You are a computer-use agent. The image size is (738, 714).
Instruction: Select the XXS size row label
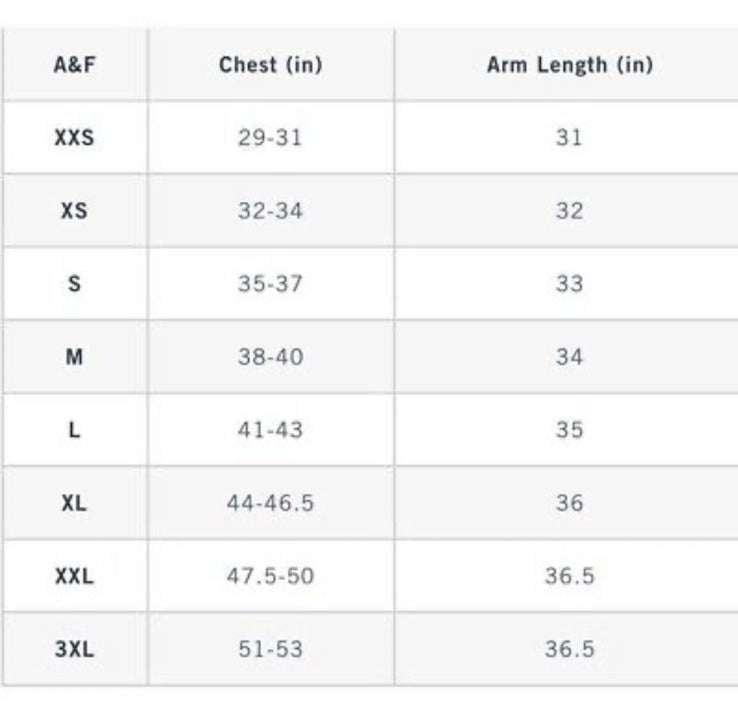point(74,137)
